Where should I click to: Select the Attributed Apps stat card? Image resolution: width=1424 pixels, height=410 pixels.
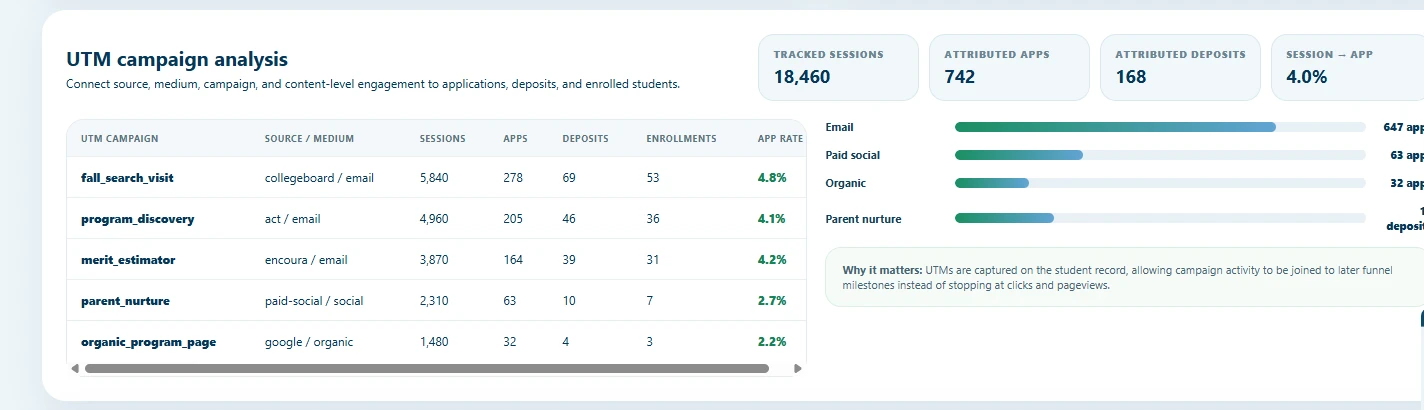[x=1009, y=67]
